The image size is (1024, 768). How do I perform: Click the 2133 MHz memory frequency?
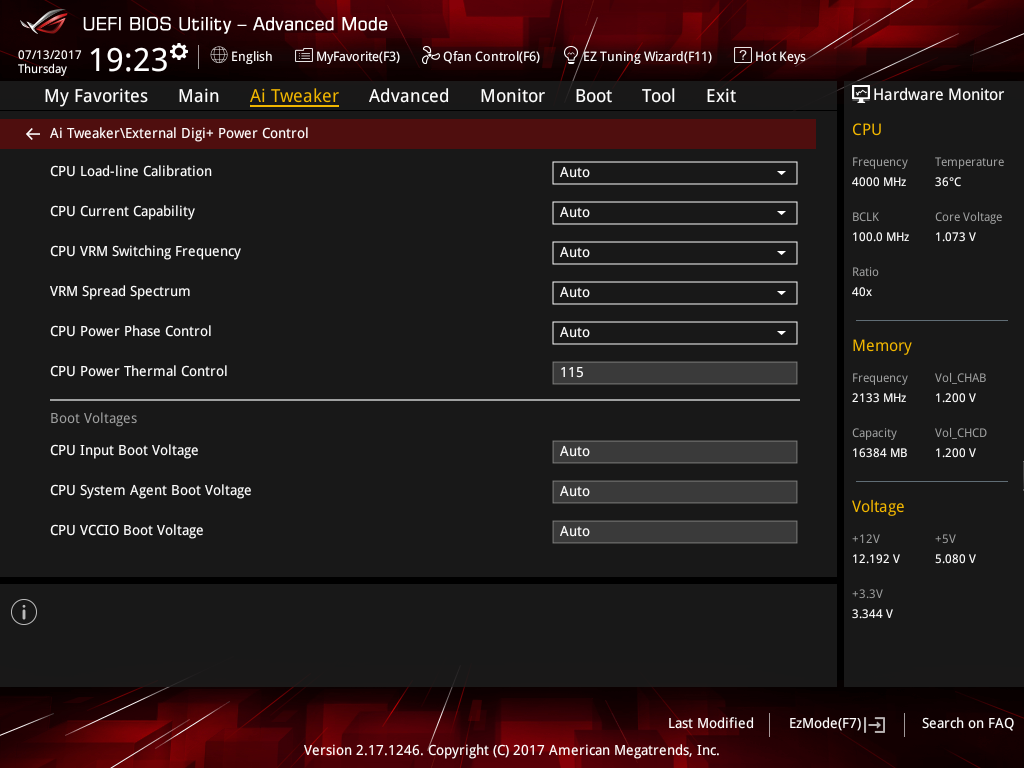point(878,398)
